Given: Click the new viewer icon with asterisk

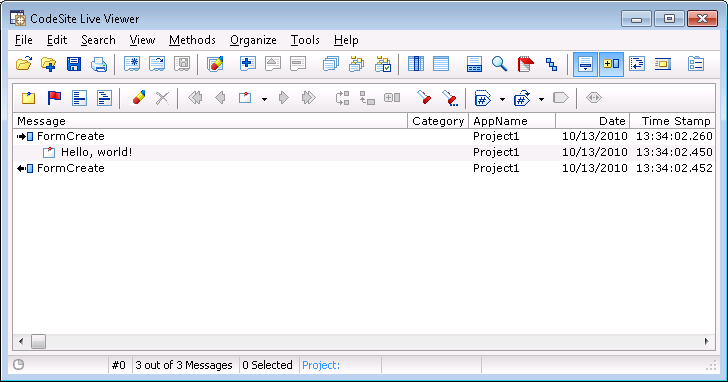Looking at the screenshot, I should coord(132,64).
